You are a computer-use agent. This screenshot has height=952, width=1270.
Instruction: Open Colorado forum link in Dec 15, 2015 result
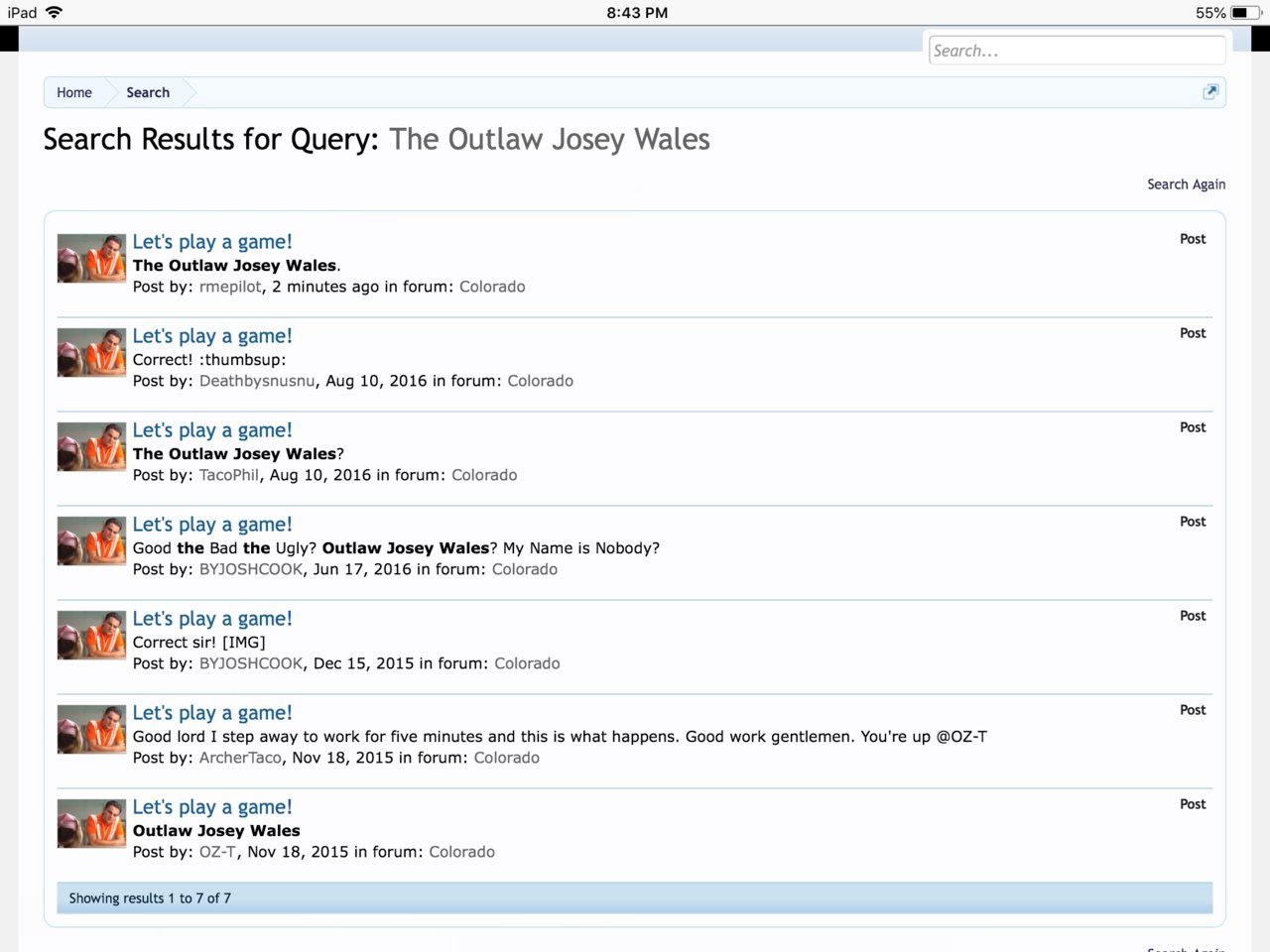[x=527, y=663]
